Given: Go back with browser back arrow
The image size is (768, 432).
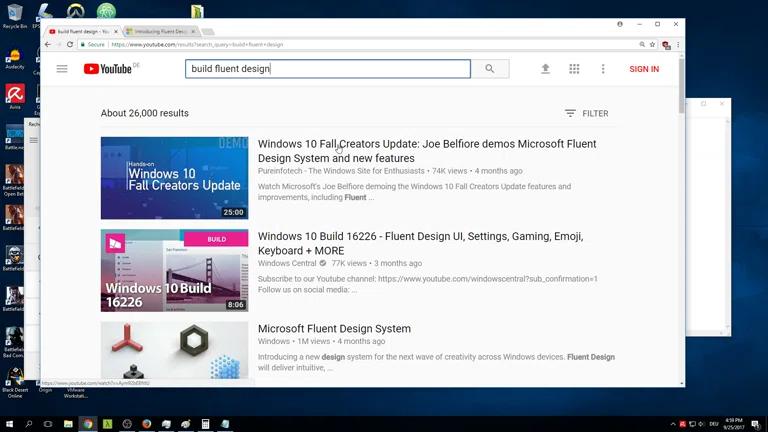Looking at the screenshot, I should click(47, 45).
